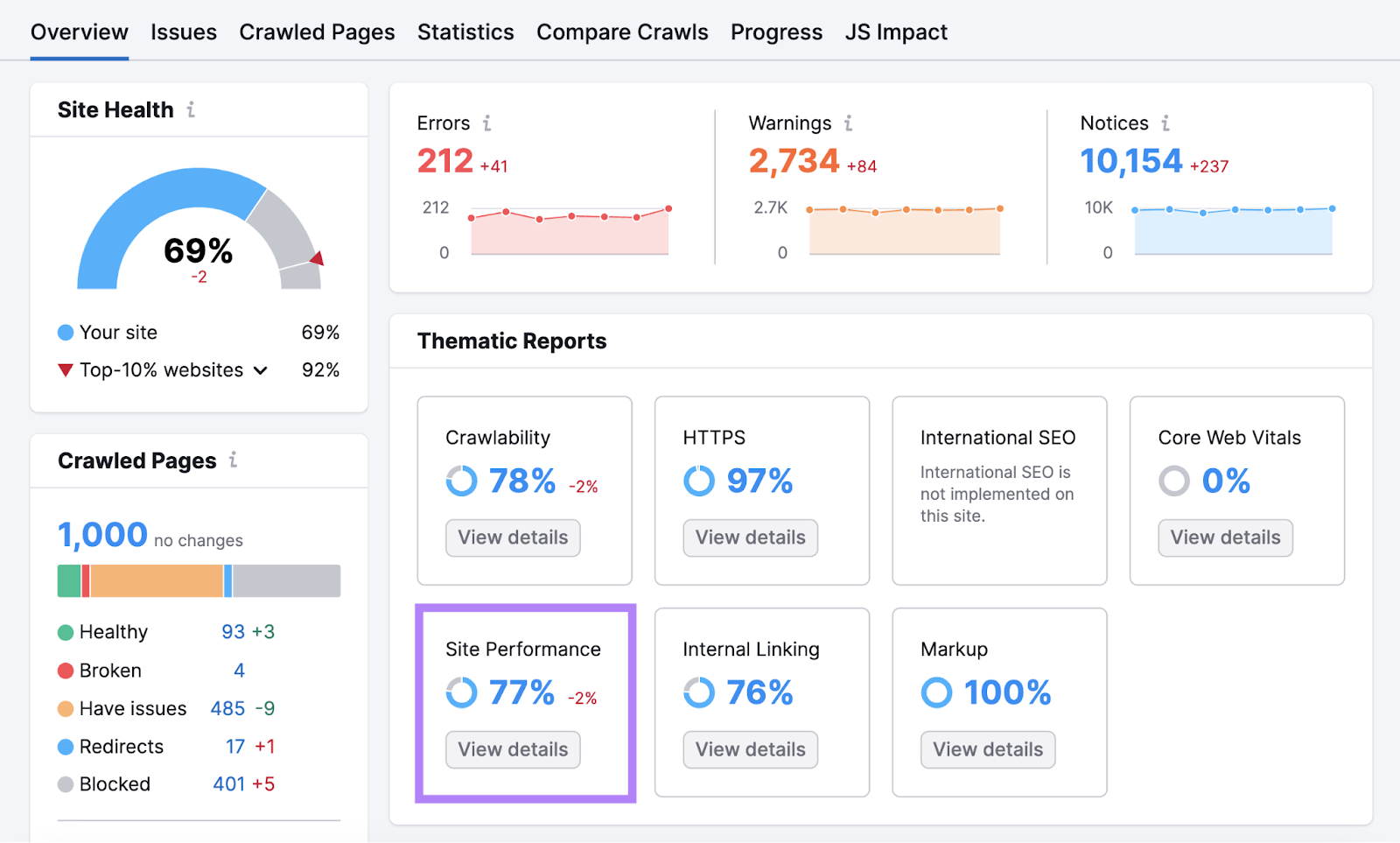The width and height of the screenshot is (1400, 843).
Task: Click the Warnings trend chart
Action: click(905, 231)
